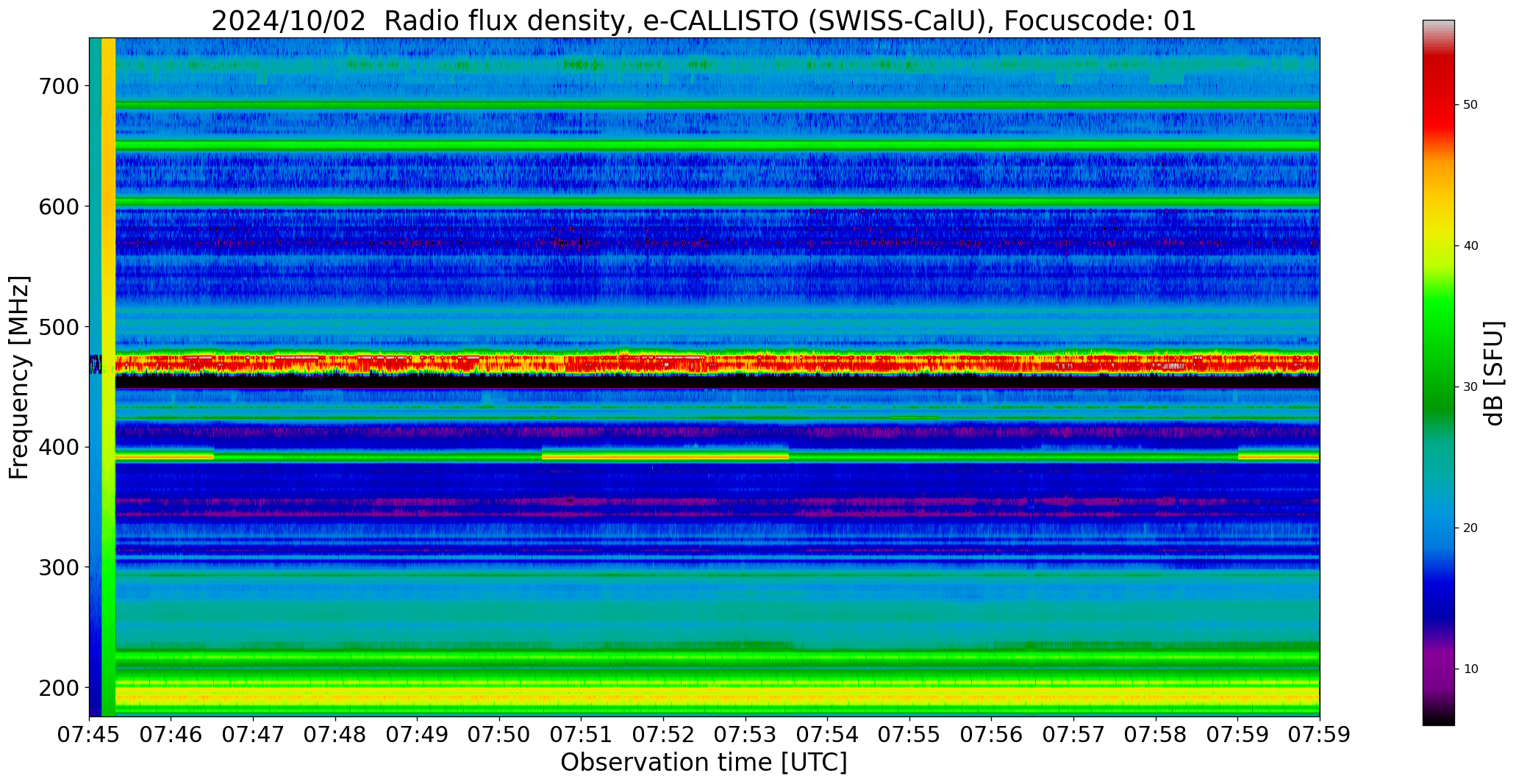
Task: Click the 07:50 time tick label
Action: click(x=500, y=735)
